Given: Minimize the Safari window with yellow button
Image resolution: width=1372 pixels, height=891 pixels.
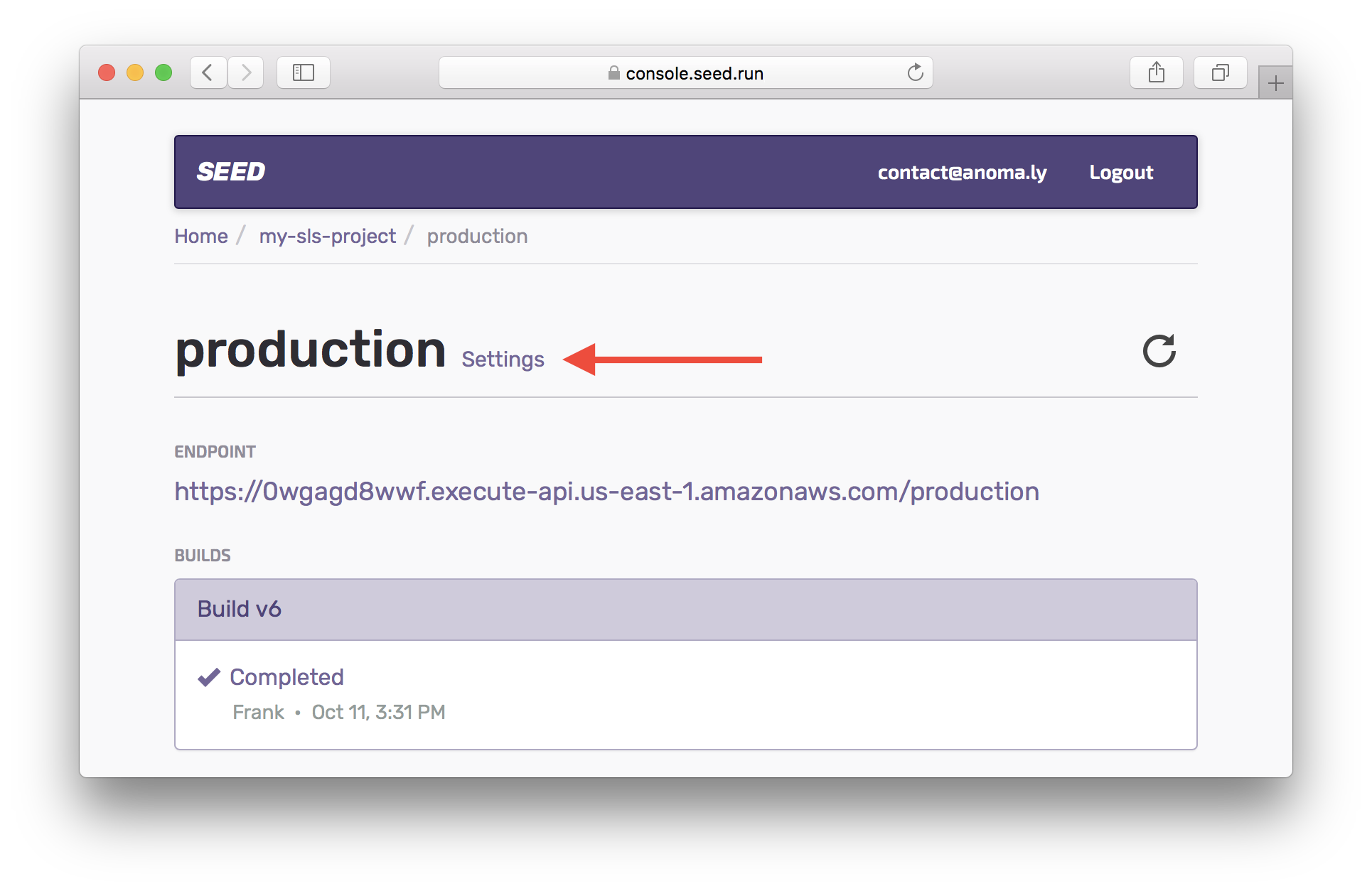Looking at the screenshot, I should [135, 72].
